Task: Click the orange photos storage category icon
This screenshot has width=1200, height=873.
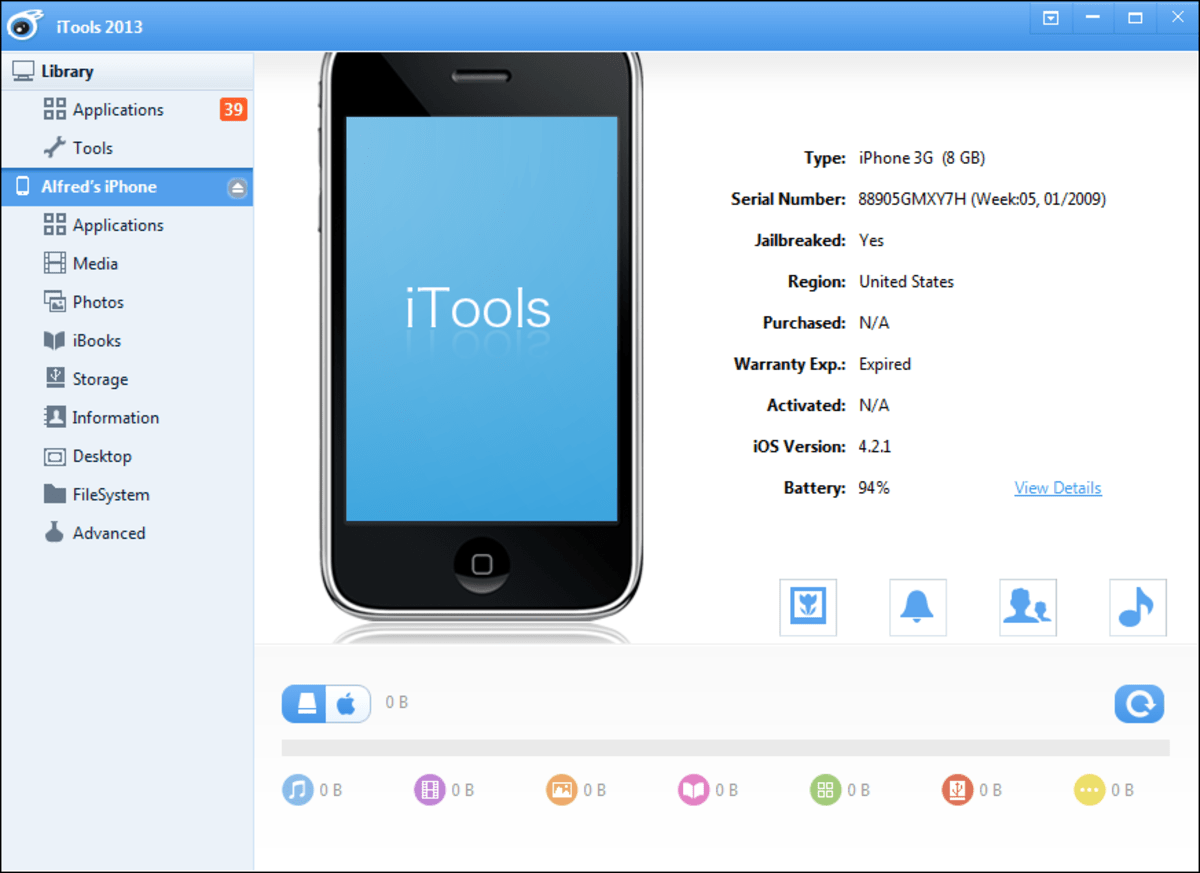Action: click(562, 790)
